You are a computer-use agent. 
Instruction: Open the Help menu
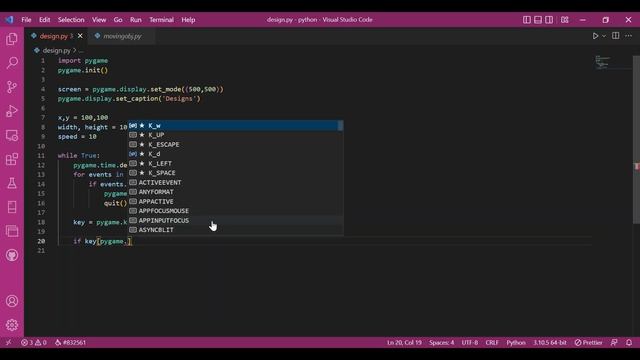[x=188, y=20]
